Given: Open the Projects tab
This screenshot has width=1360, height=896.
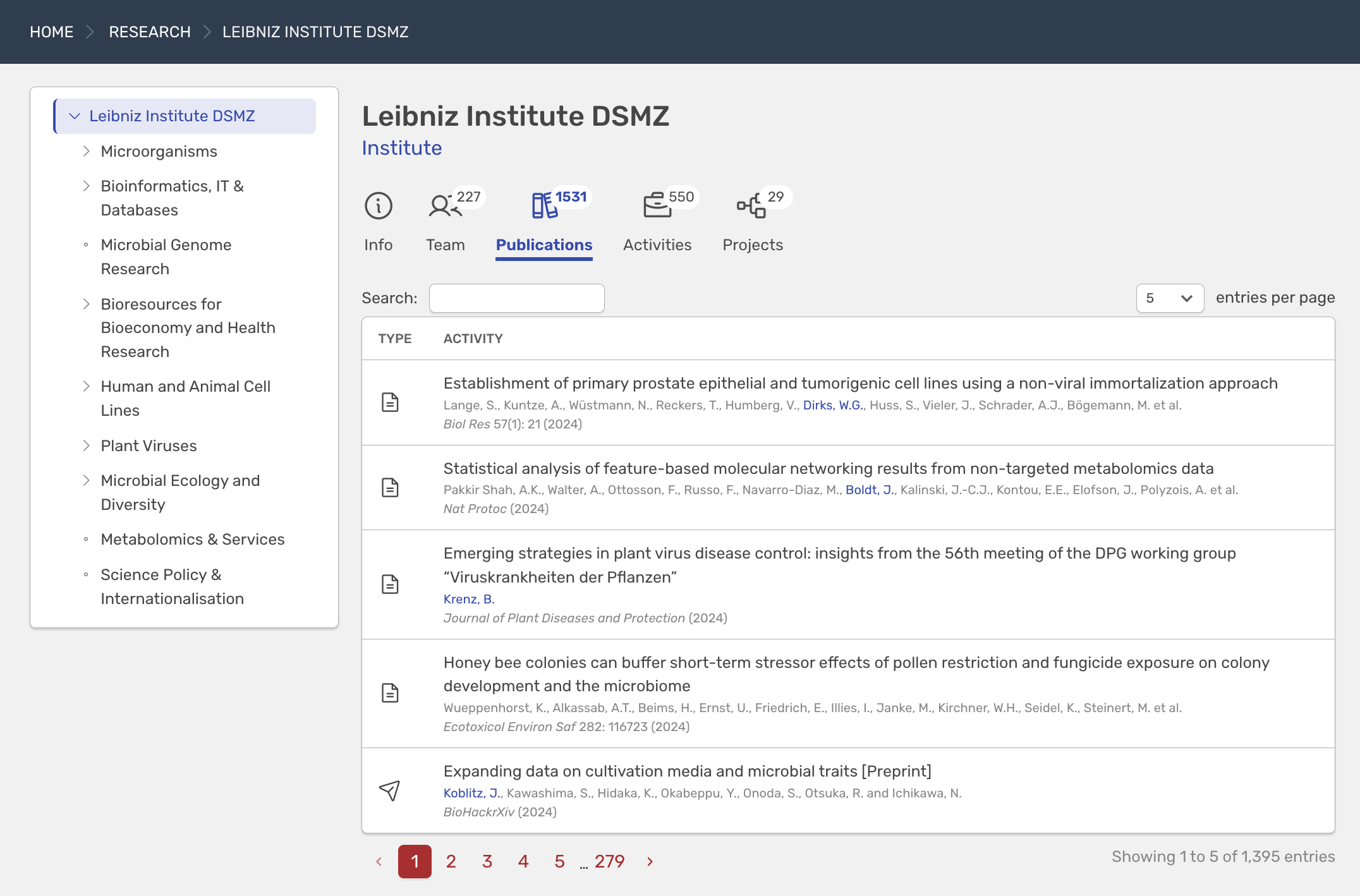Looking at the screenshot, I should (x=753, y=245).
